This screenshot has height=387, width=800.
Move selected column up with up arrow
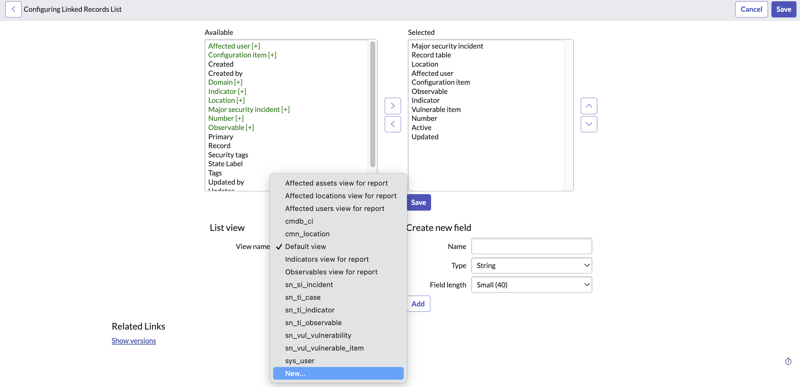click(589, 106)
